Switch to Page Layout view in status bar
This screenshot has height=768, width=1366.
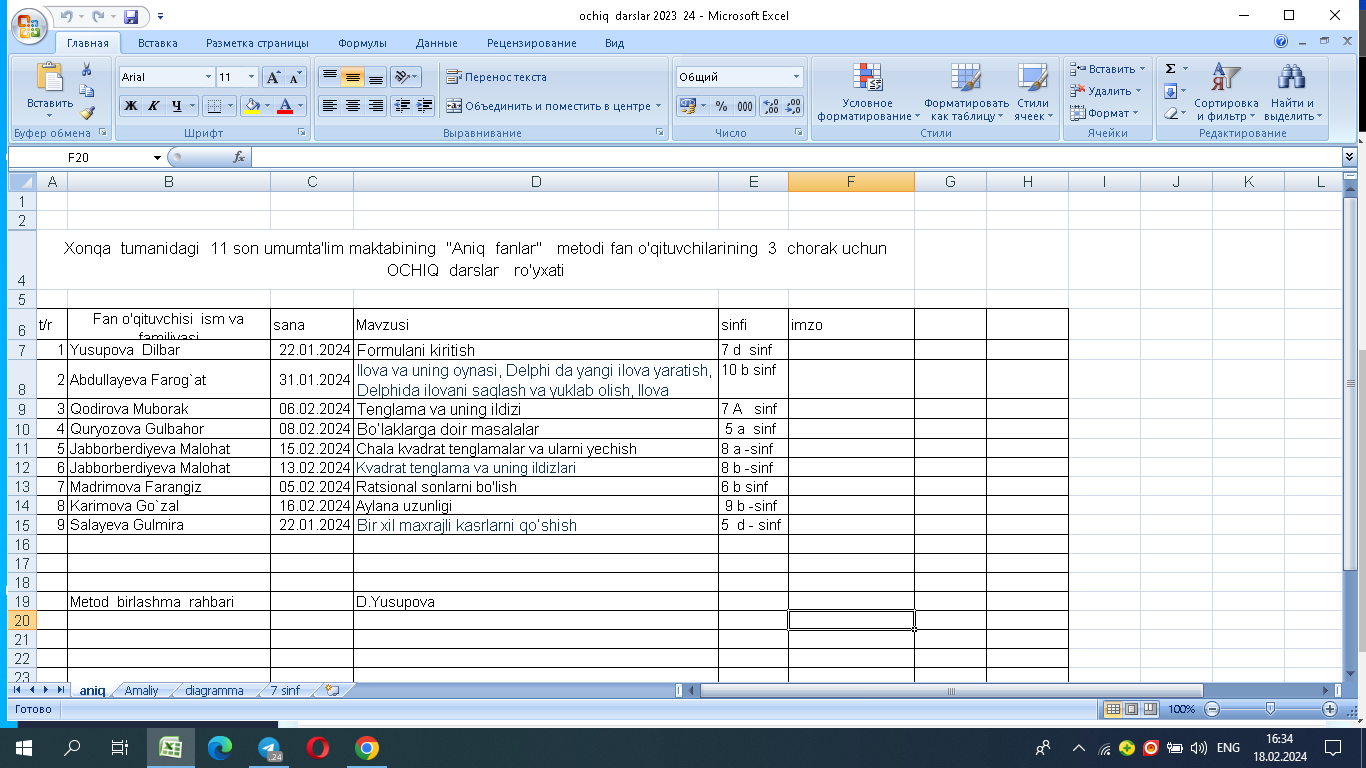tap(1133, 709)
